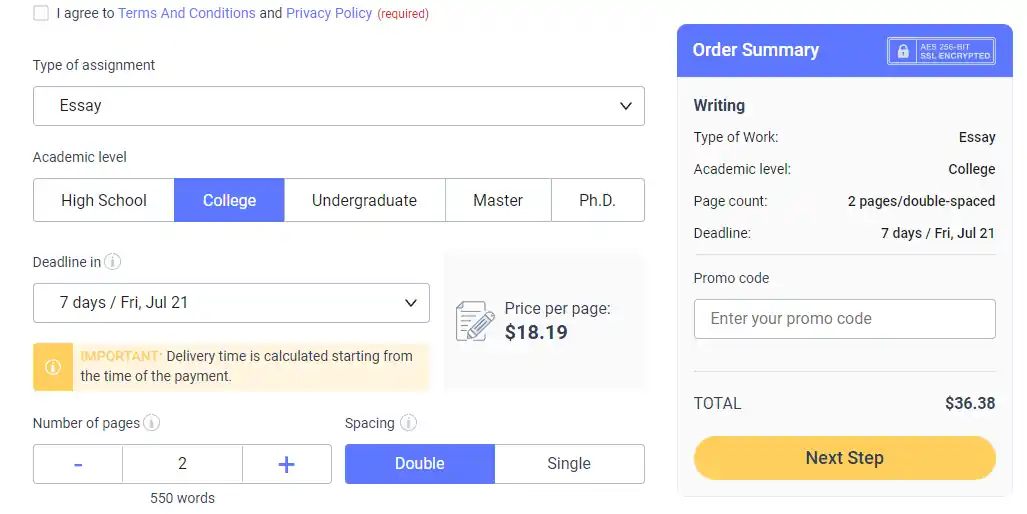Open the Privacy Policy link
The width and height of the screenshot is (1027, 514).
[x=329, y=13]
